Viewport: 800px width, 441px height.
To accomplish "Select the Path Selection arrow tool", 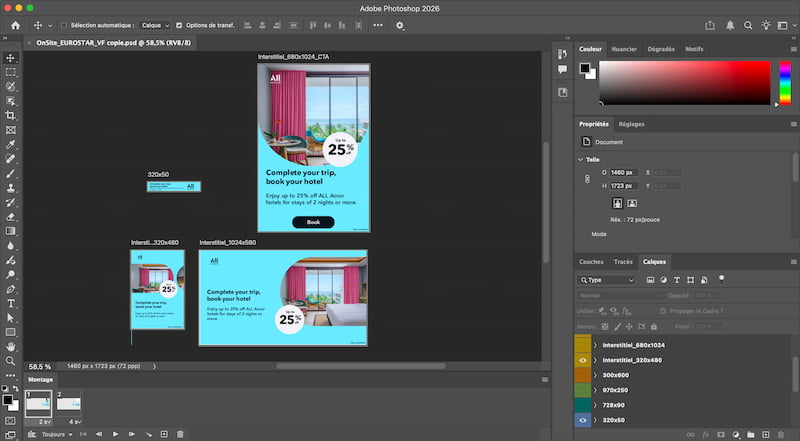I will pyautogui.click(x=10, y=317).
